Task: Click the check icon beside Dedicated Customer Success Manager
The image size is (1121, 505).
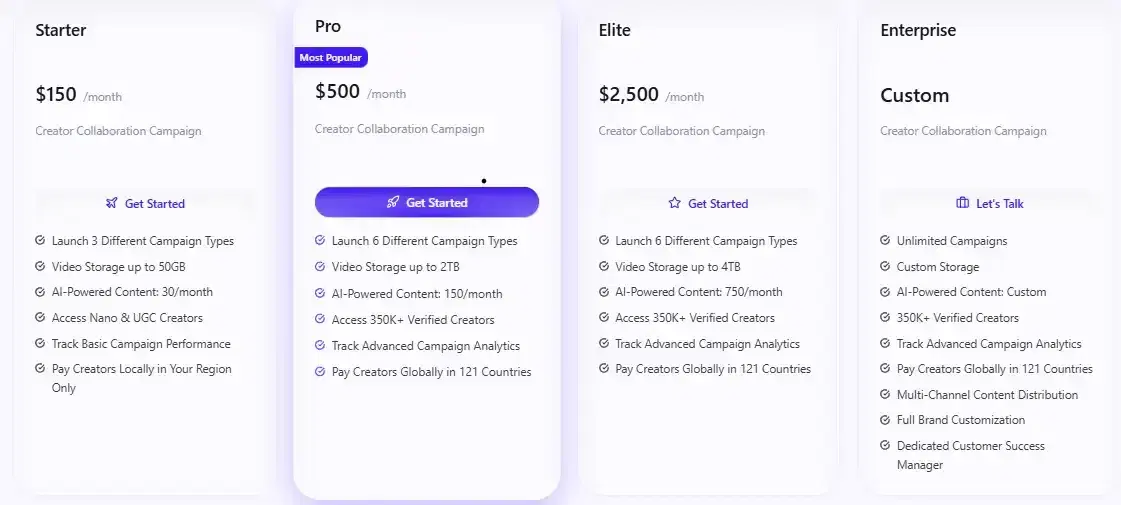Action: click(x=885, y=446)
